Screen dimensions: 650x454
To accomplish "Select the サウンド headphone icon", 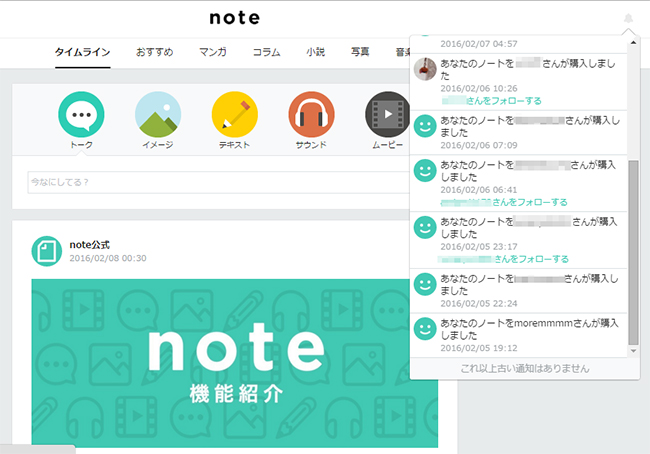I will click(x=311, y=114).
